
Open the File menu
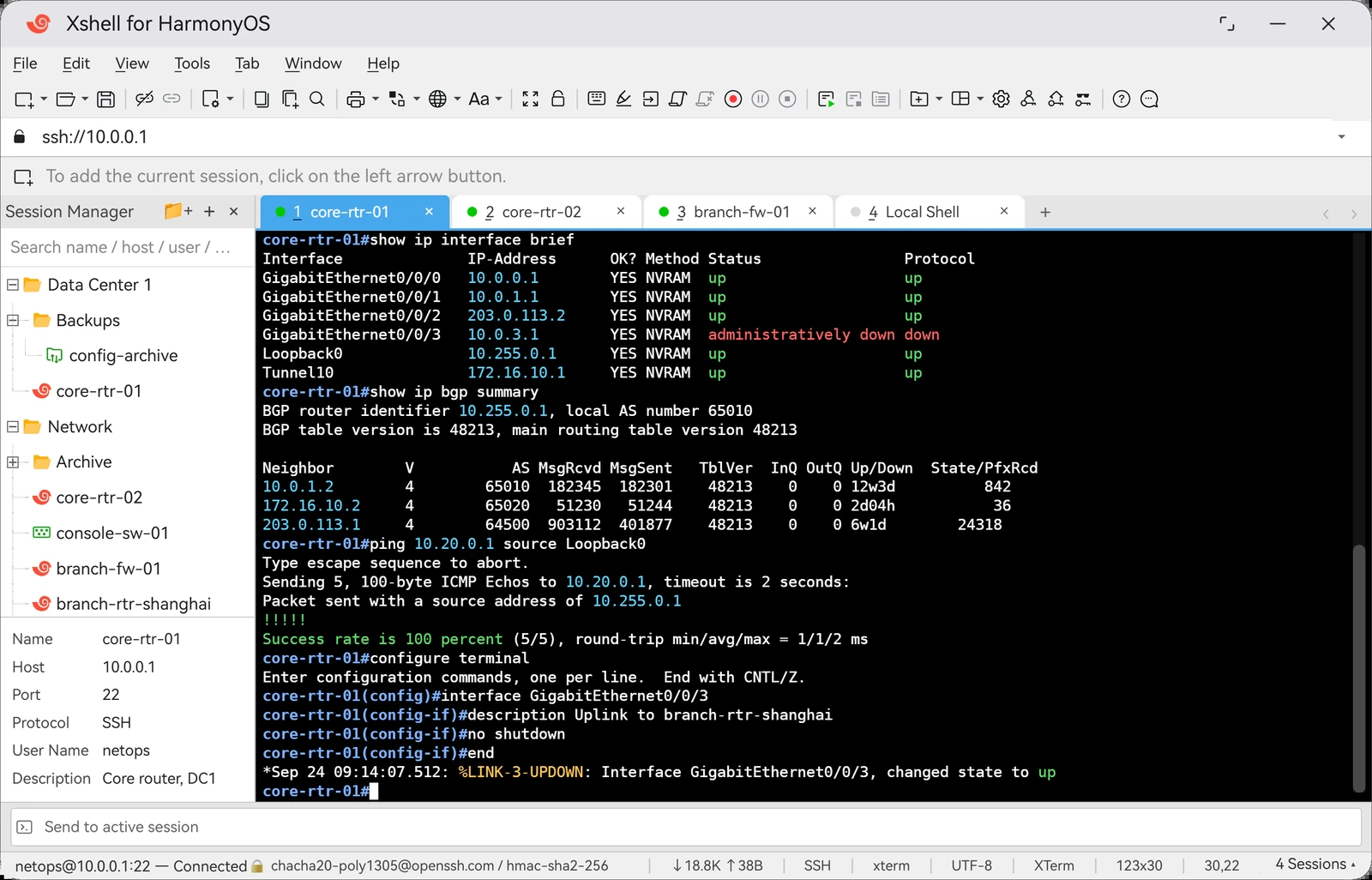[x=25, y=63]
